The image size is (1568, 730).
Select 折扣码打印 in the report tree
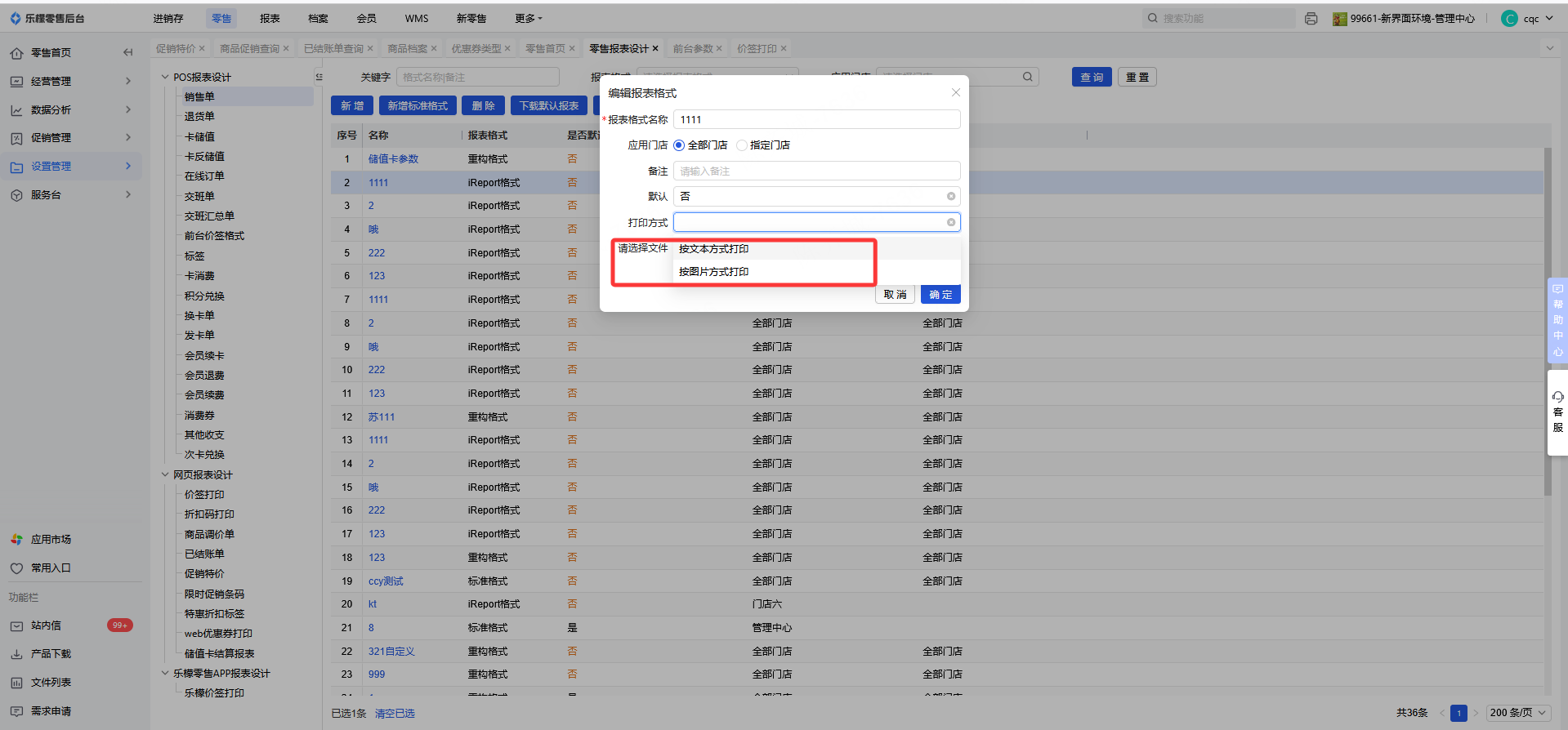[209, 514]
